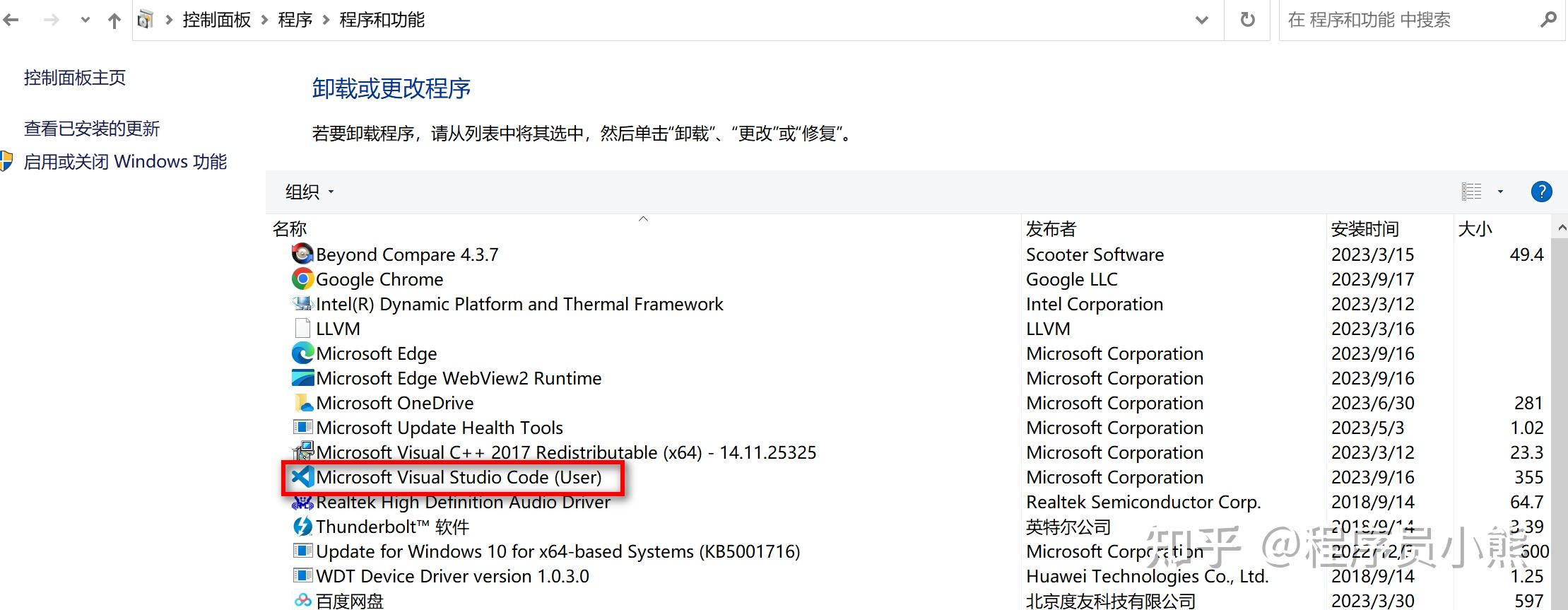Open 启用或关闭 Windows 功能 link

click(125, 162)
